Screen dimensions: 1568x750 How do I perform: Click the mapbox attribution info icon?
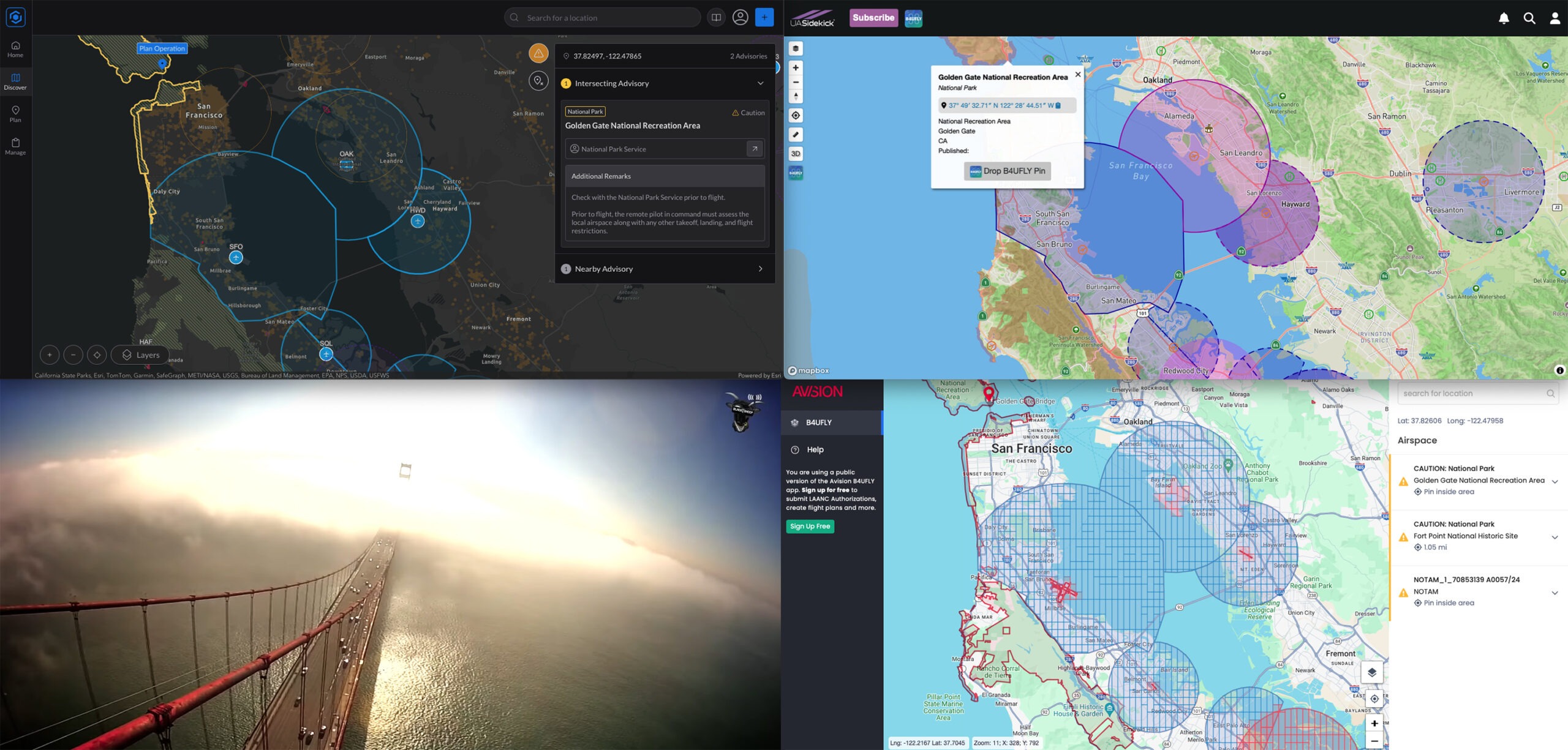click(1560, 370)
